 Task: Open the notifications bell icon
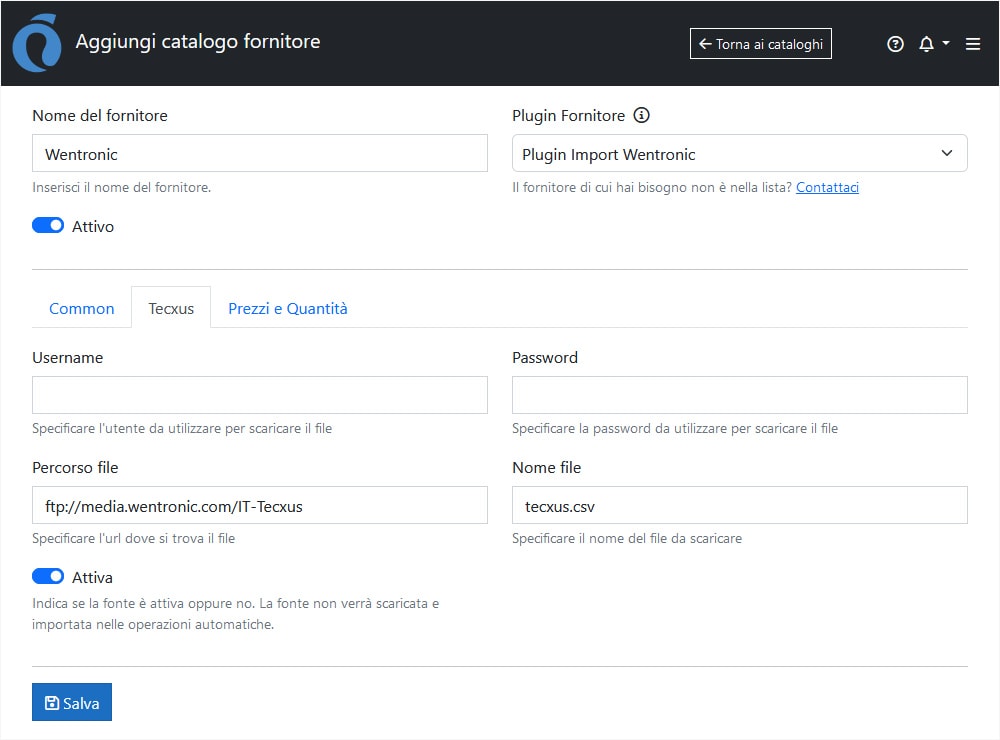[x=926, y=44]
